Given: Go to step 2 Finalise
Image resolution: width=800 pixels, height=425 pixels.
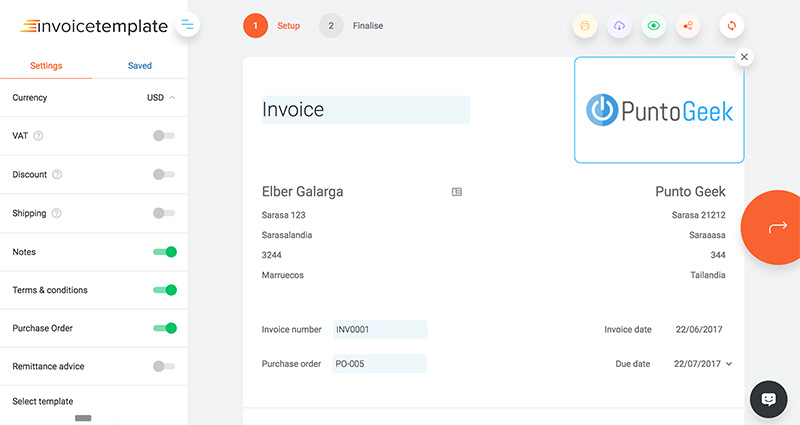Looking at the screenshot, I should (357, 26).
